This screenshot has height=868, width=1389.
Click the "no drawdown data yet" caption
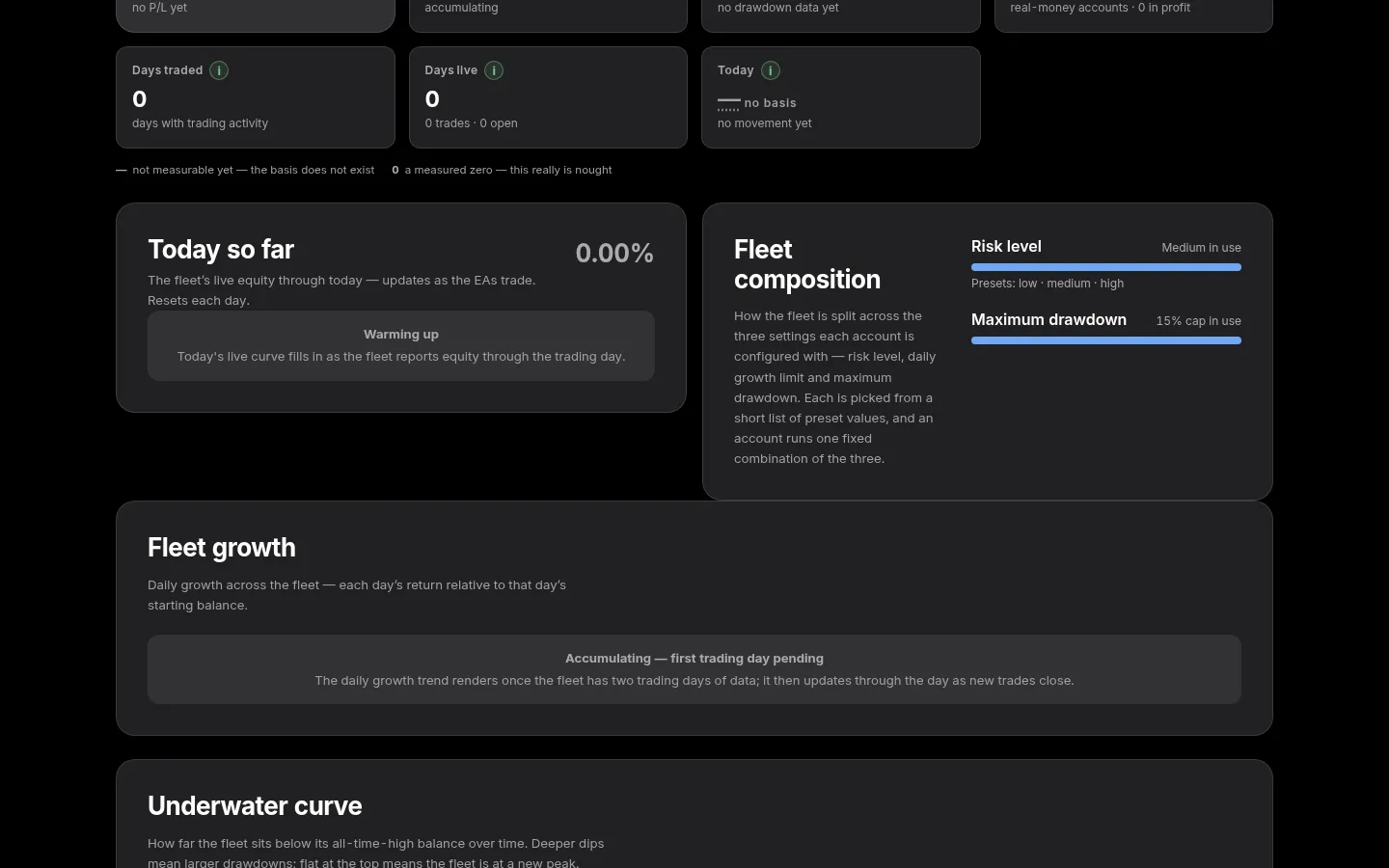[778, 8]
